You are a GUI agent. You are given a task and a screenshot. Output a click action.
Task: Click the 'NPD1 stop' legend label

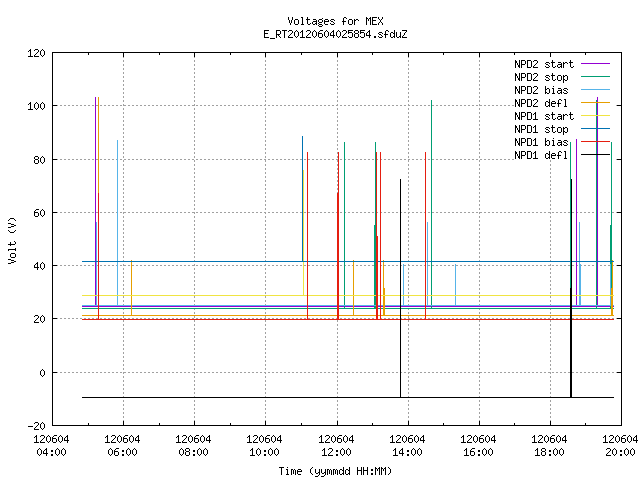click(541, 129)
